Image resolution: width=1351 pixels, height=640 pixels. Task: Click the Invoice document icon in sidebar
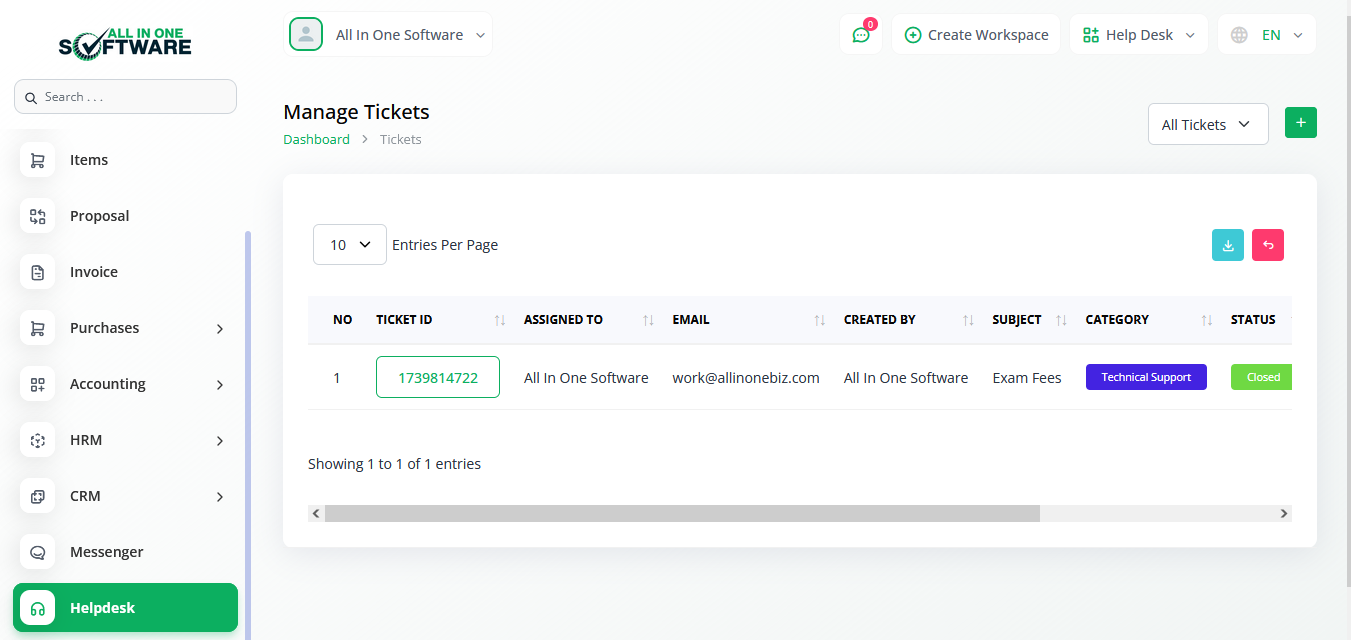[x=38, y=272]
